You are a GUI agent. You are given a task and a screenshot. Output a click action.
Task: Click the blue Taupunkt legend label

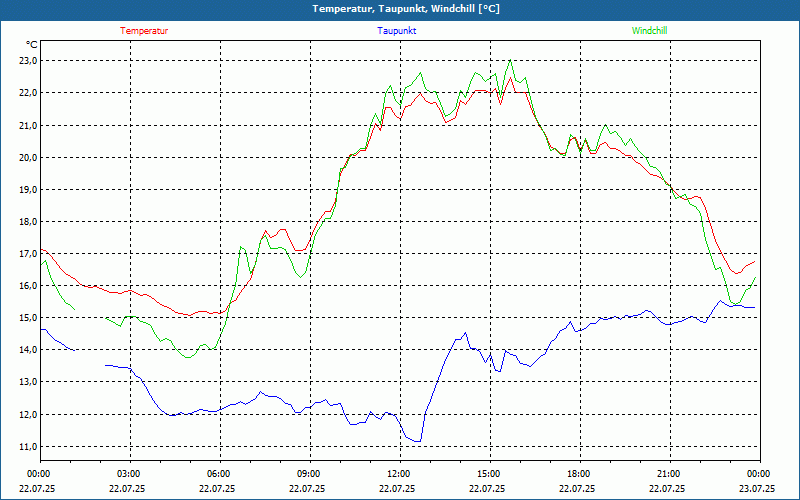coord(396,31)
